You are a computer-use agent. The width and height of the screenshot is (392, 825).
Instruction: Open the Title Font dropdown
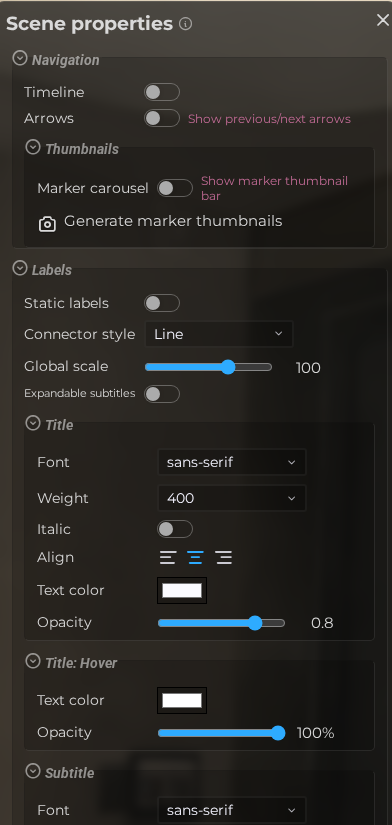pos(232,462)
